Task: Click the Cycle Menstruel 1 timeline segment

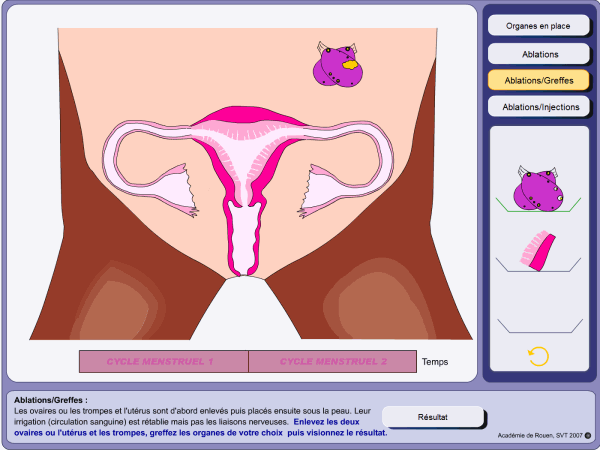Action: (x=164, y=361)
